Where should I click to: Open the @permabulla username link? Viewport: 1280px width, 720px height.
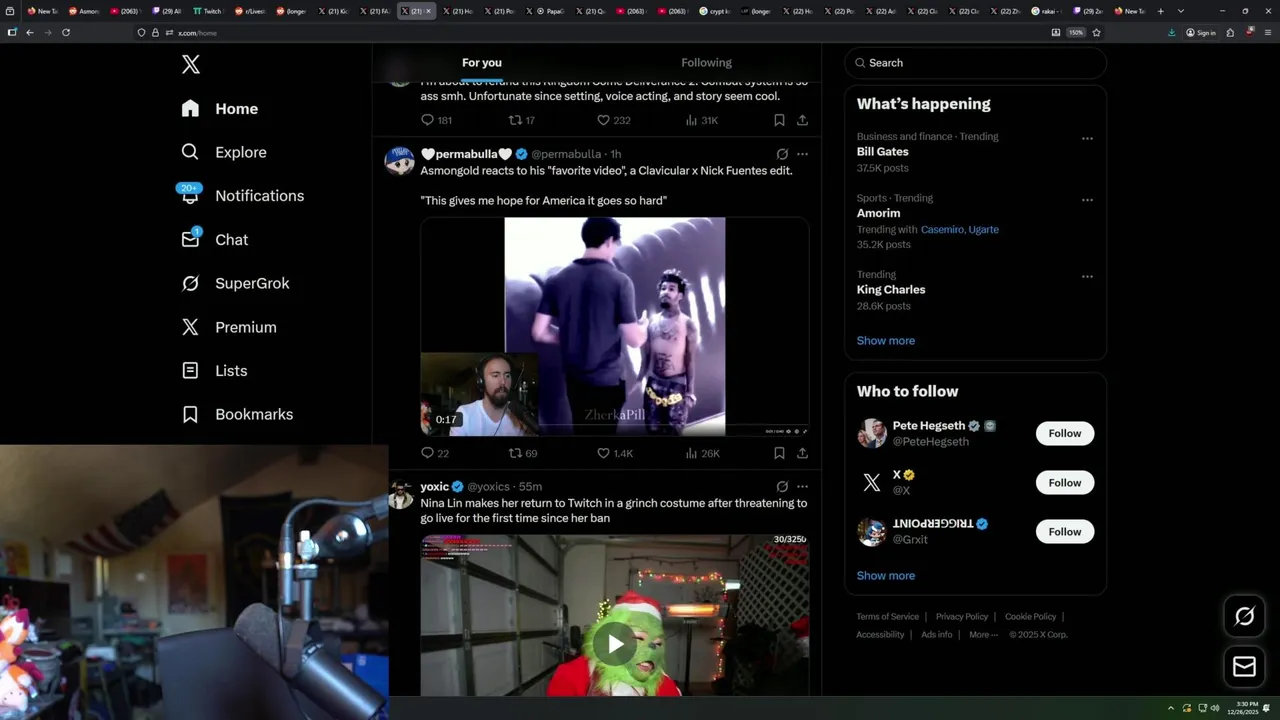pyautogui.click(x=566, y=154)
